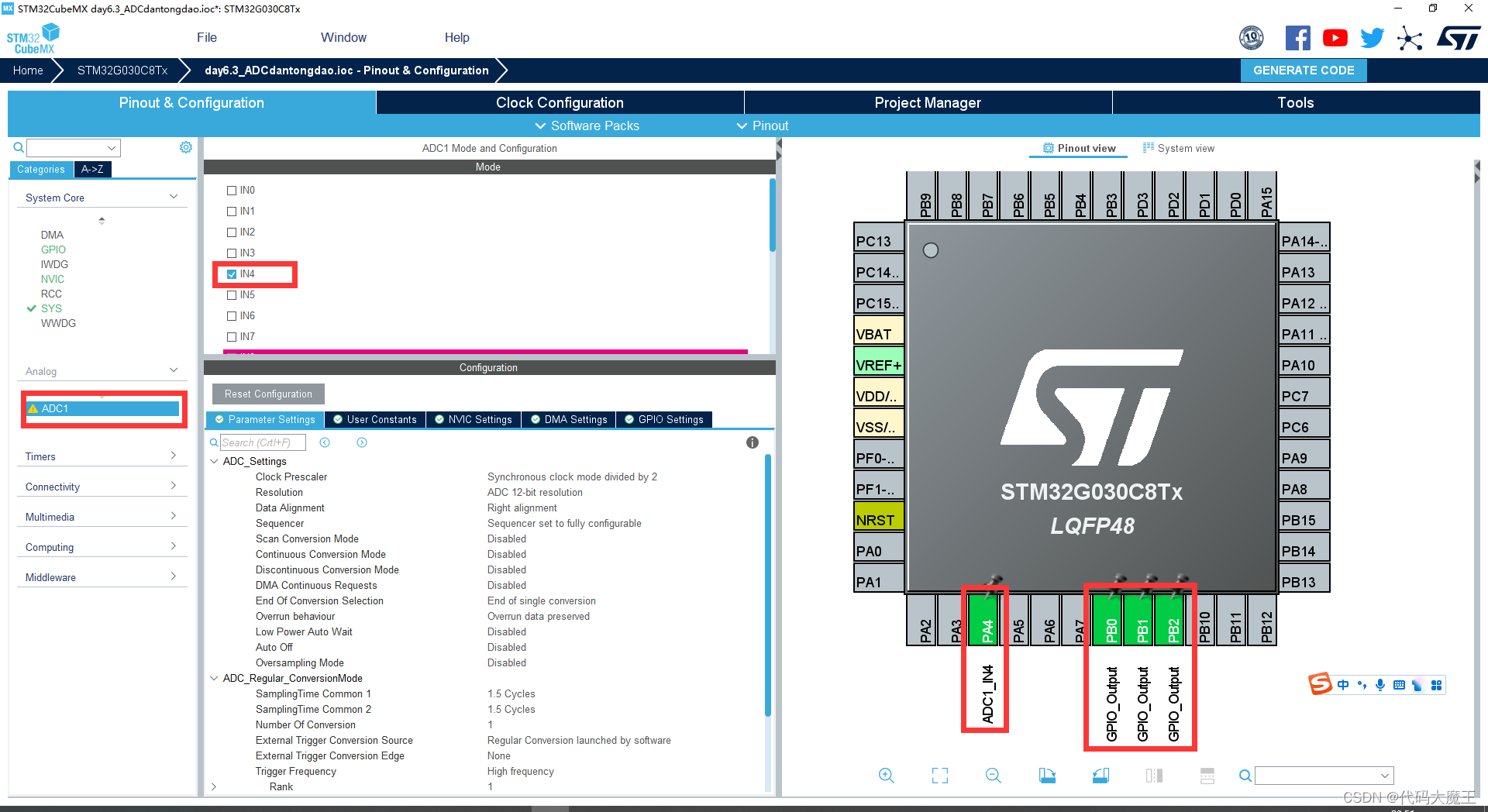Uncheck ADC channel IN4 checkbox
Screen dimensions: 1488x812
point(232,274)
